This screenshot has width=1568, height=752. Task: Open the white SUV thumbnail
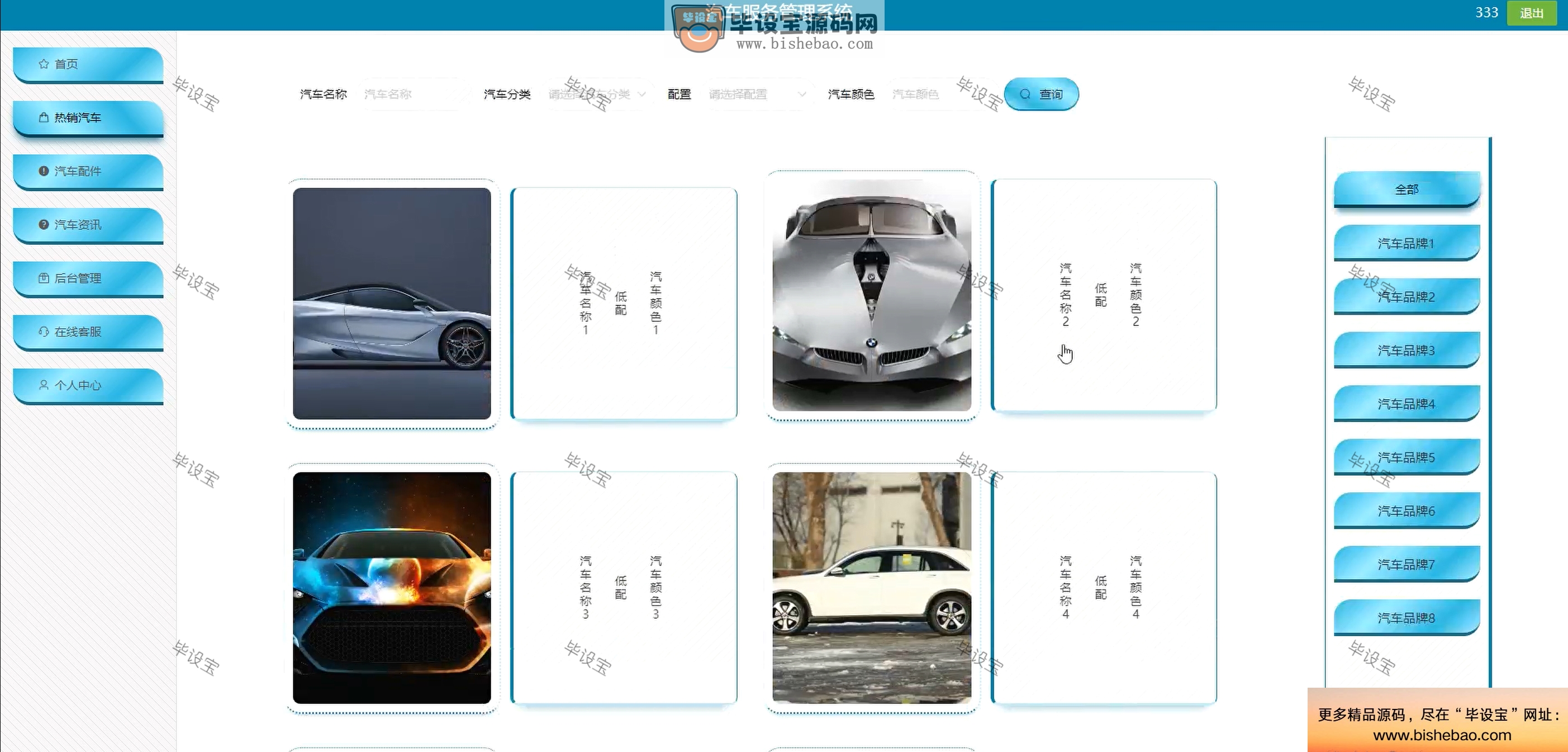872,588
